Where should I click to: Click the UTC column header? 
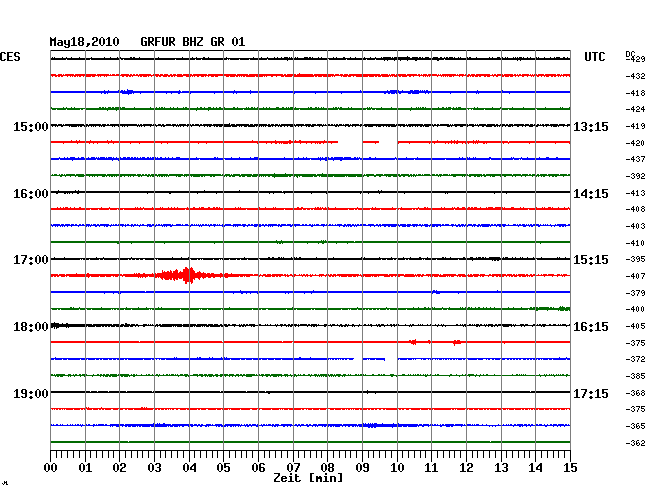[x=594, y=57]
